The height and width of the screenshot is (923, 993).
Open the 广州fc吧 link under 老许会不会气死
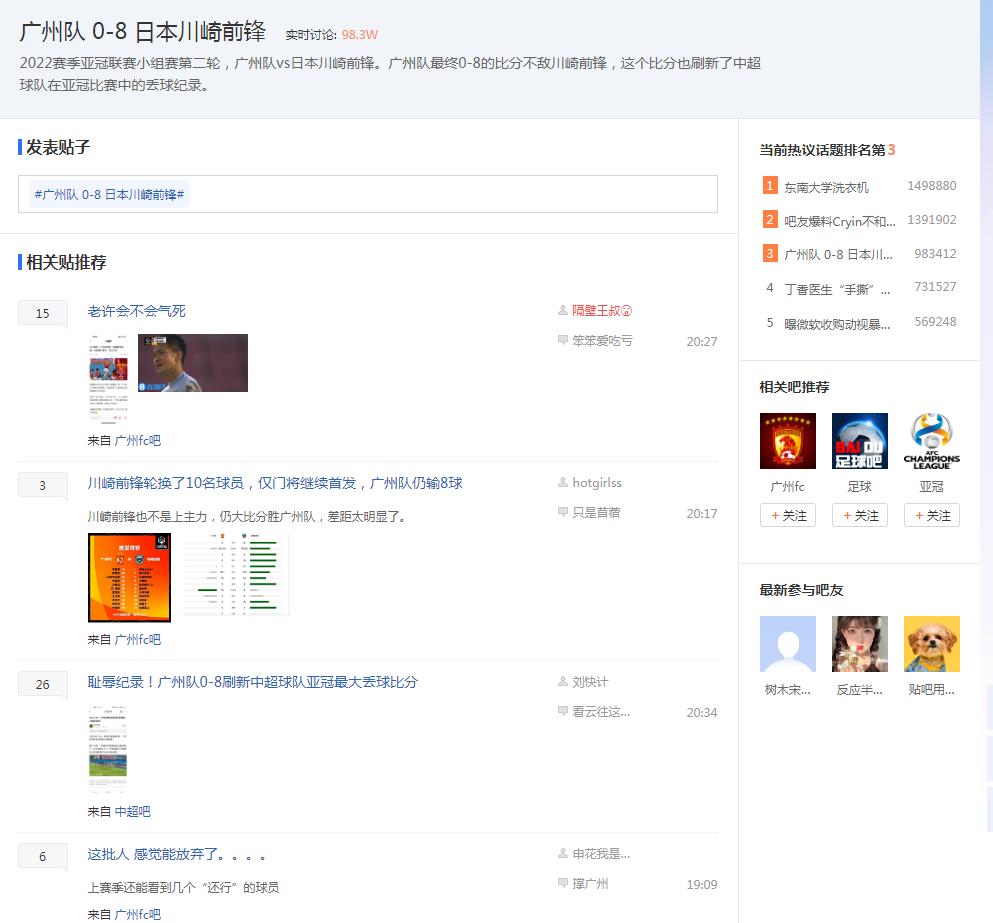137,440
